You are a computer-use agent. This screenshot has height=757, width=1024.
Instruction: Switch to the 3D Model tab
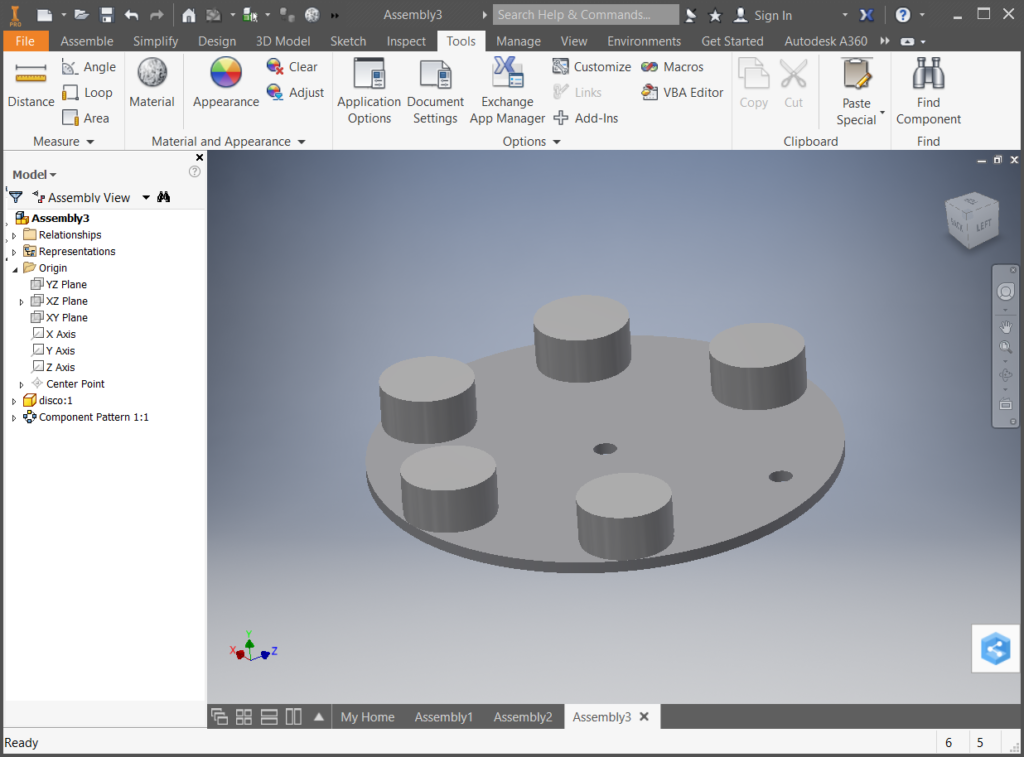tap(283, 40)
